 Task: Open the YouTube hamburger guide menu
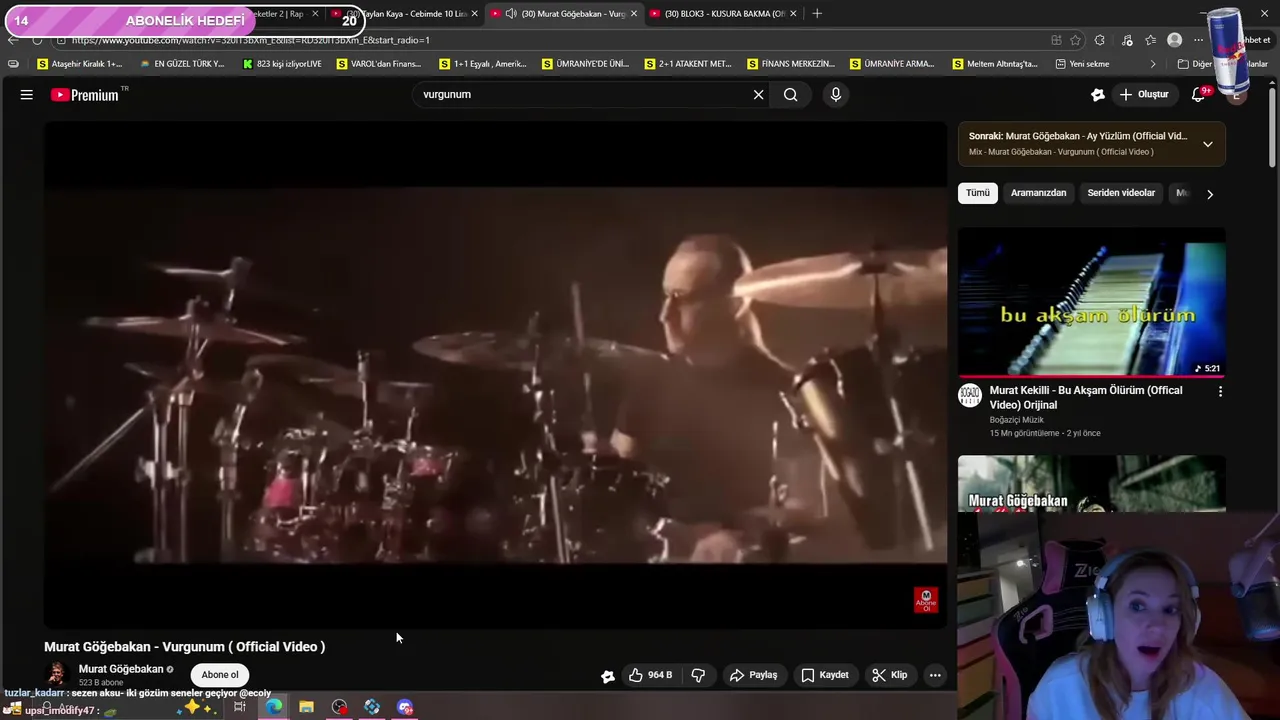pos(27,95)
